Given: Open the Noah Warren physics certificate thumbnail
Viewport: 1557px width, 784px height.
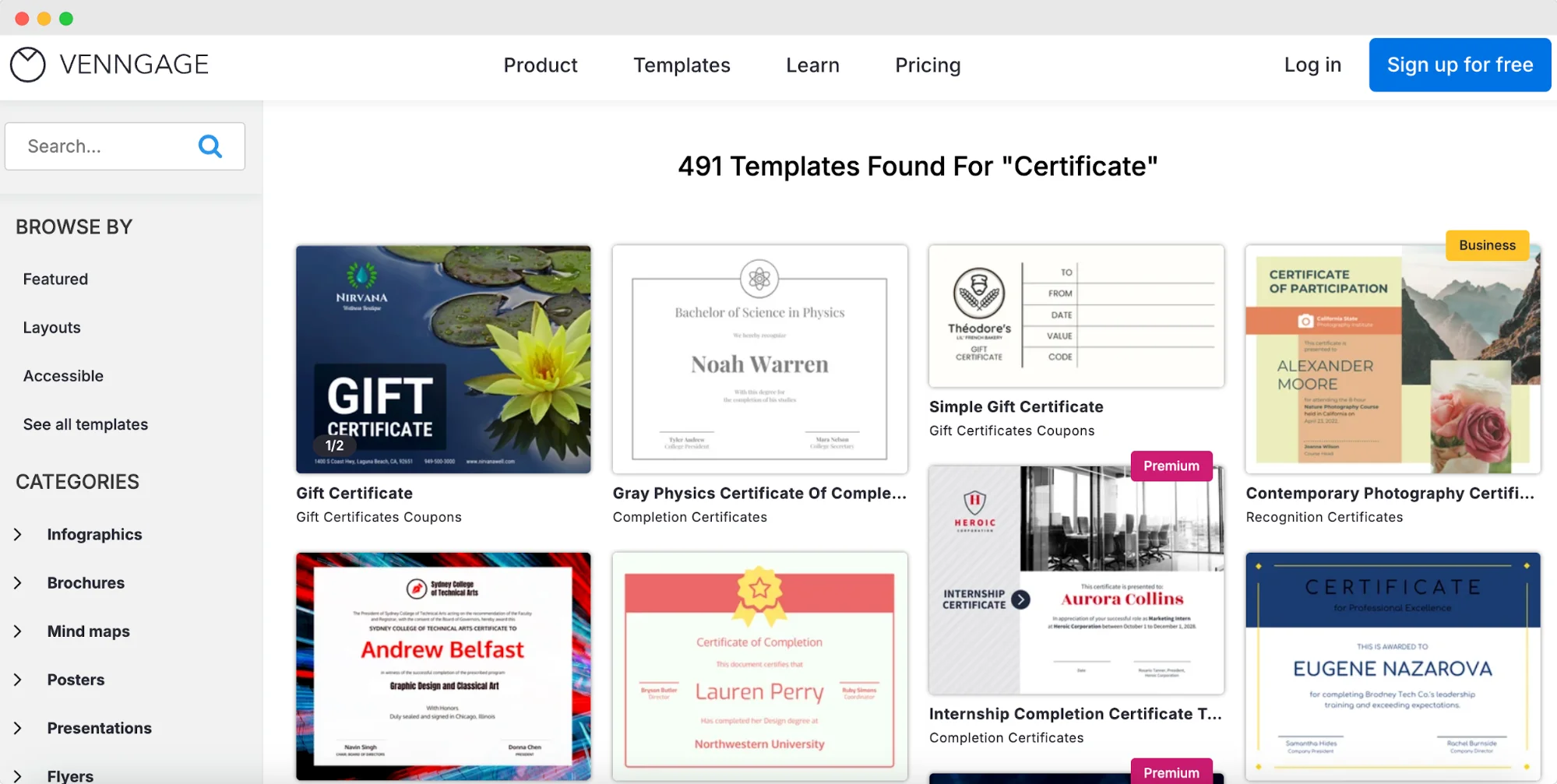Looking at the screenshot, I should 759,359.
